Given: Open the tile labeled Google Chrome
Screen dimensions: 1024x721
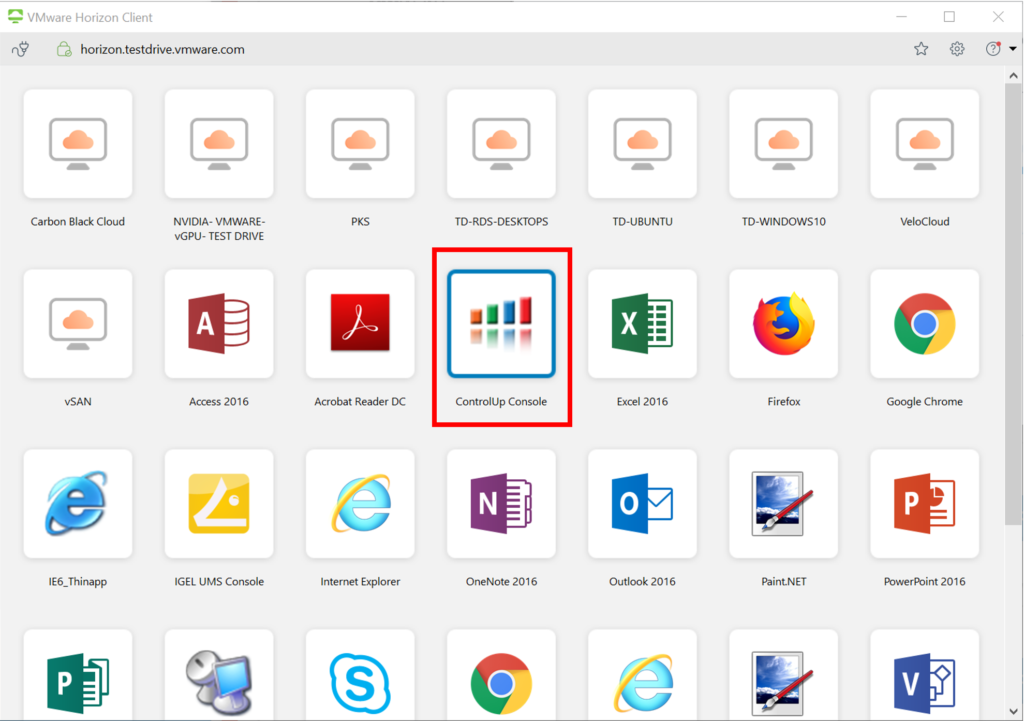Looking at the screenshot, I should click(924, 324).
